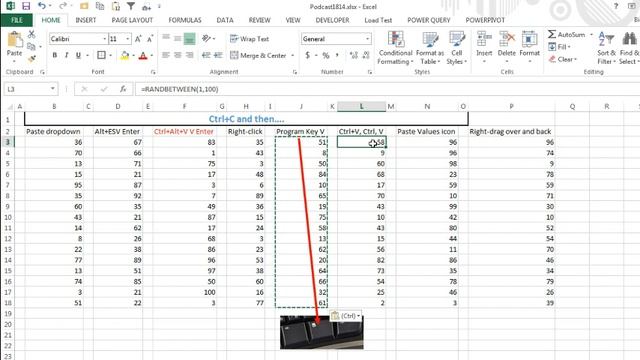Click the Cut scissors icon

point(31,34)
